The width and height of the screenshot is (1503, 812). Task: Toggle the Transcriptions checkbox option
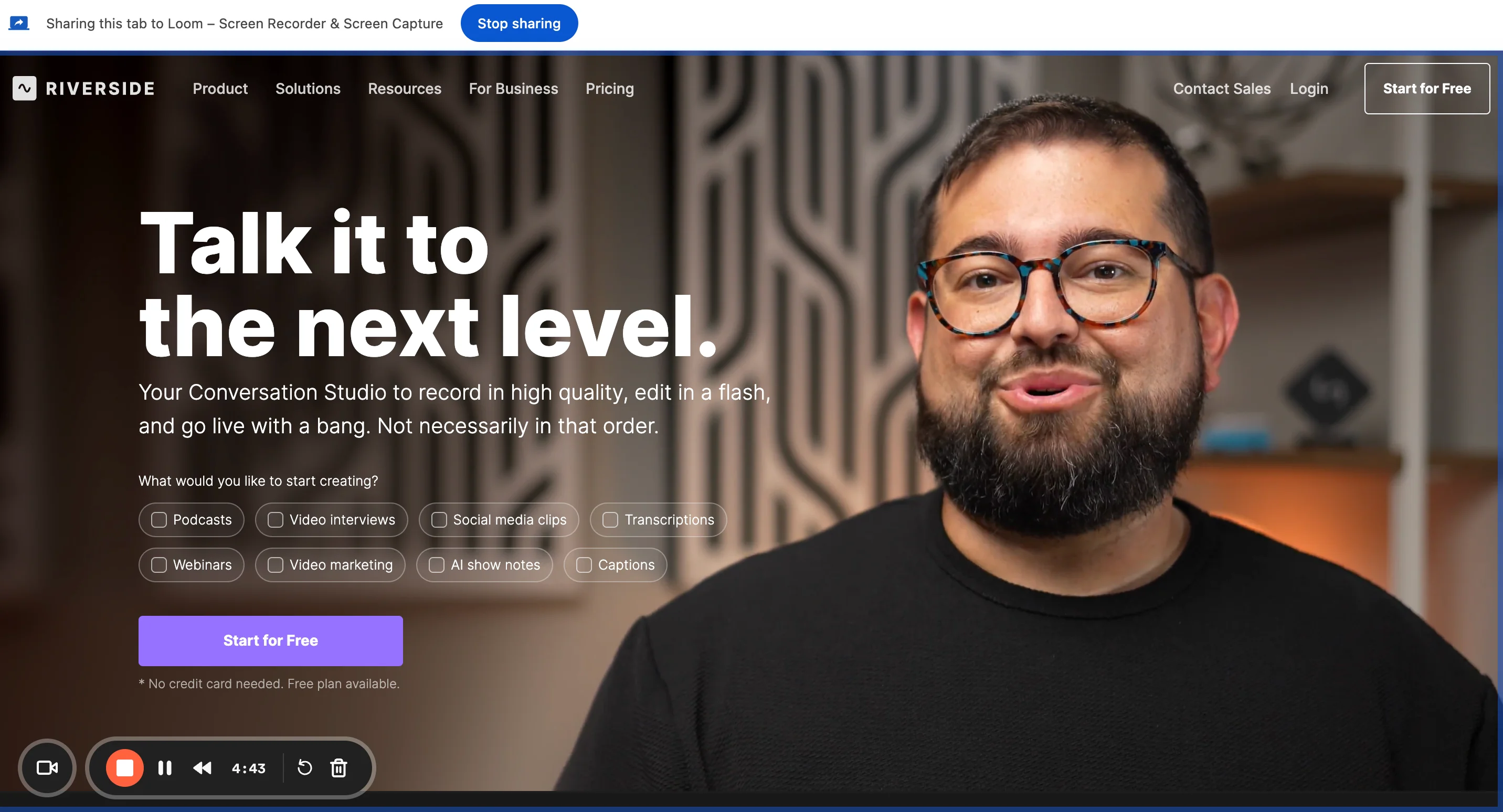609,519
